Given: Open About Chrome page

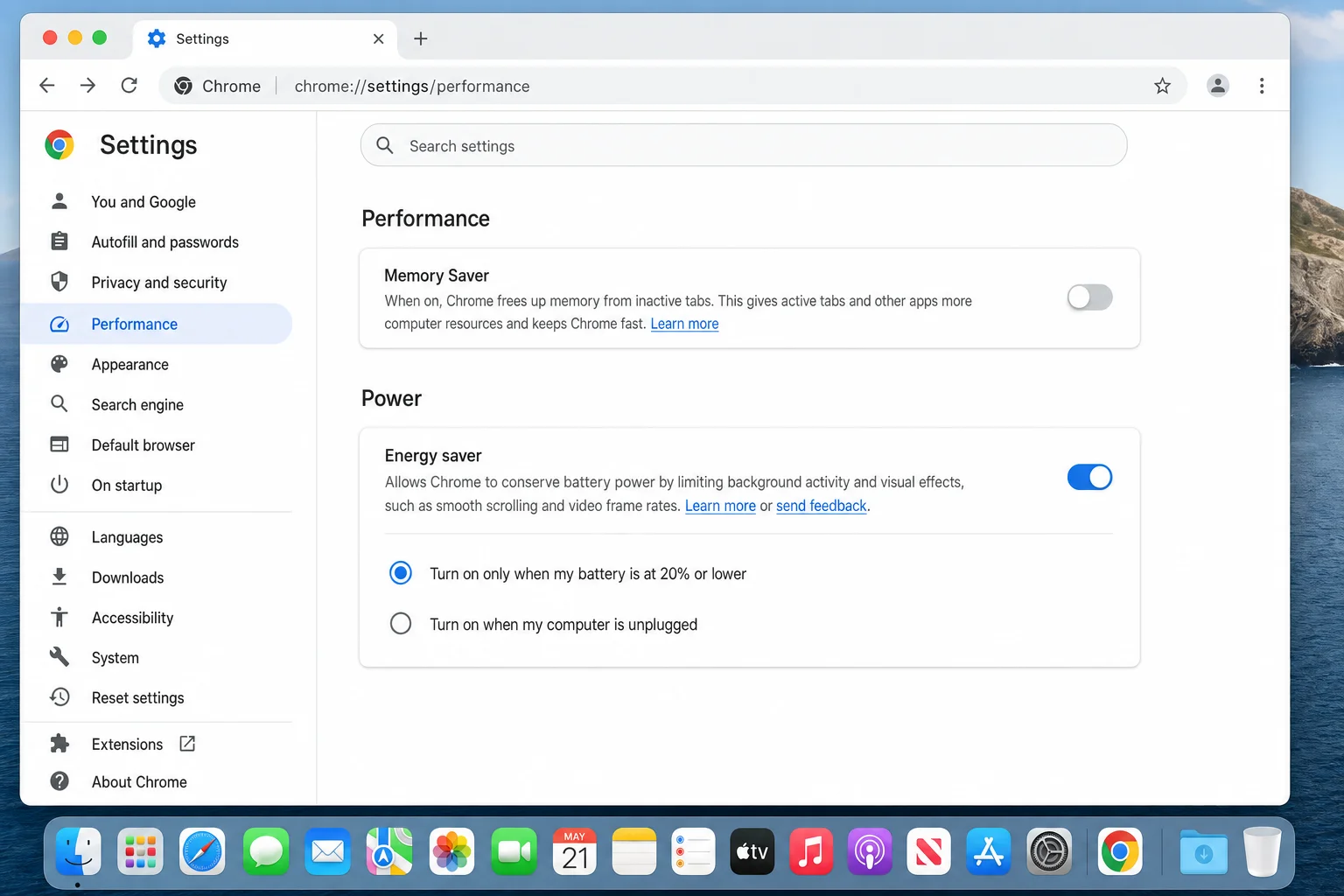Looking at the screenshot, I should pyautogui.click(x=156, y=781).
